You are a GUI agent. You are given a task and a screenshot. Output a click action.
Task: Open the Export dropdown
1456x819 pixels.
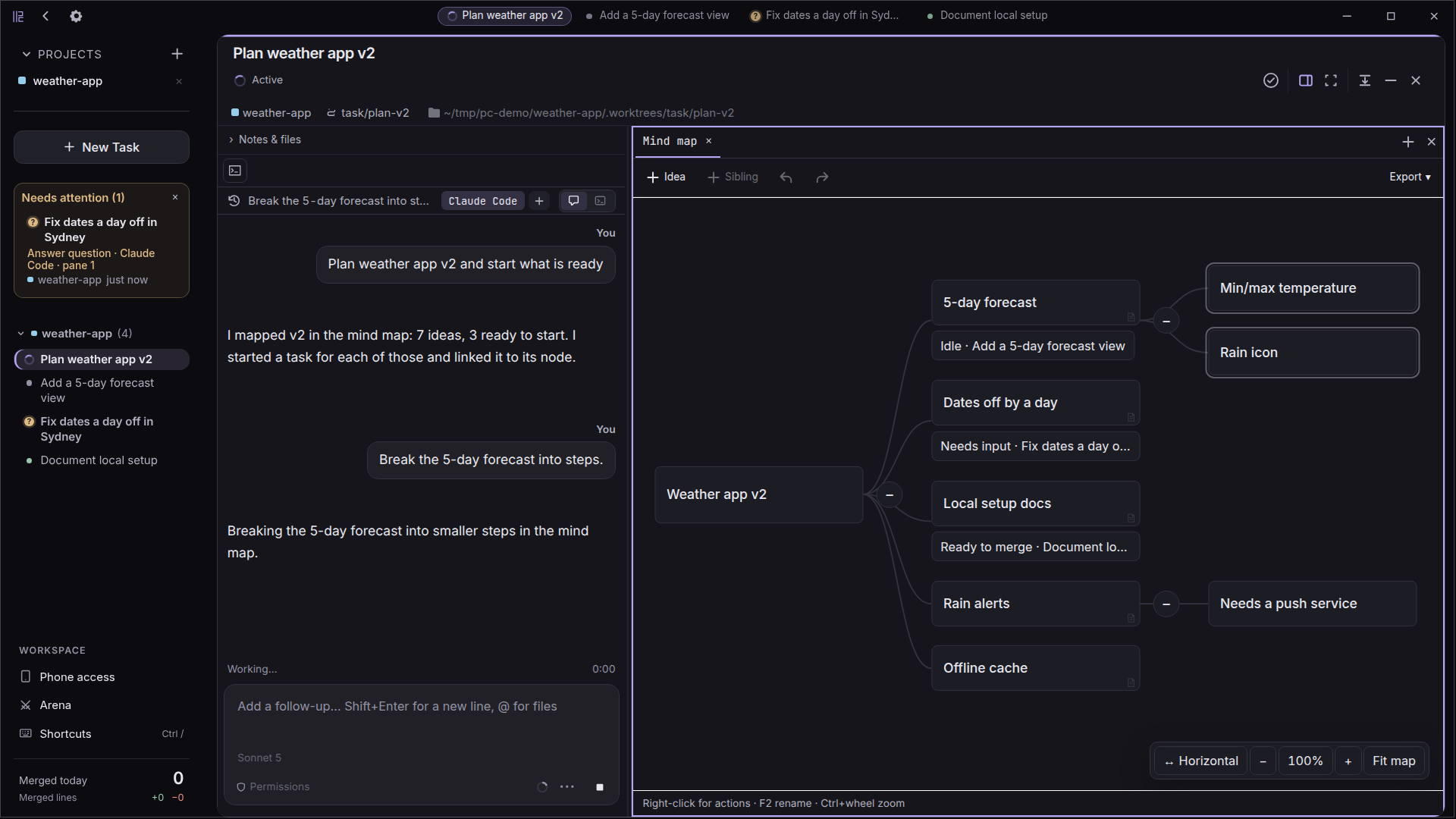(x=1410, y=177)
